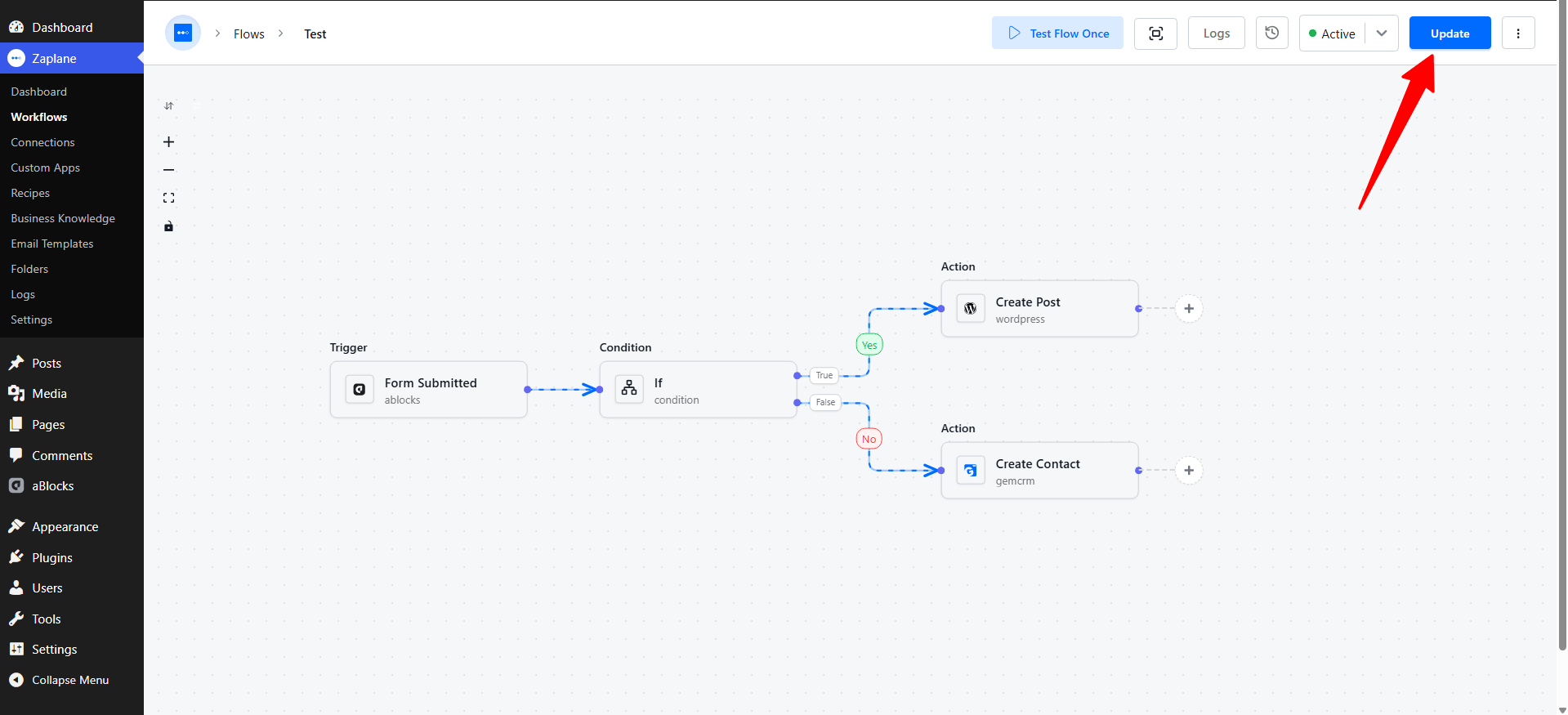Image resolution: width=1568 pixels, height=715 pixels.
Task: Click the auto-arrange layout icon on canvas
Action: pyautogui.click(x=169, y=106)
